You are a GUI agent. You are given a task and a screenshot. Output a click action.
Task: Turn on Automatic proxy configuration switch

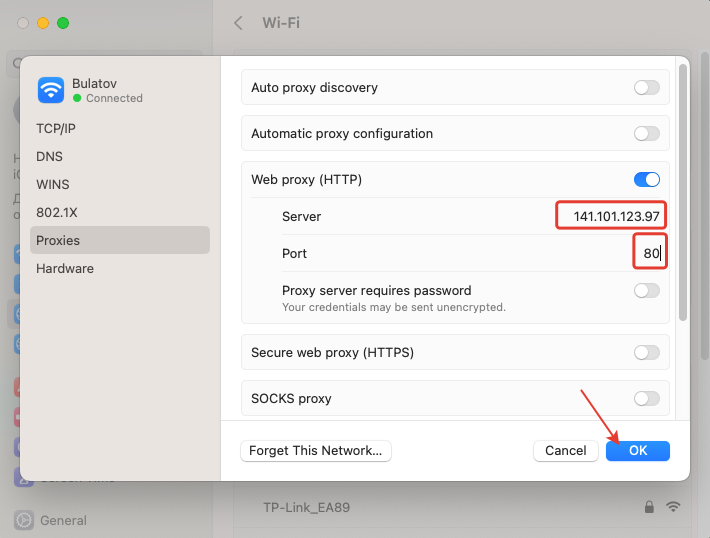646,134
